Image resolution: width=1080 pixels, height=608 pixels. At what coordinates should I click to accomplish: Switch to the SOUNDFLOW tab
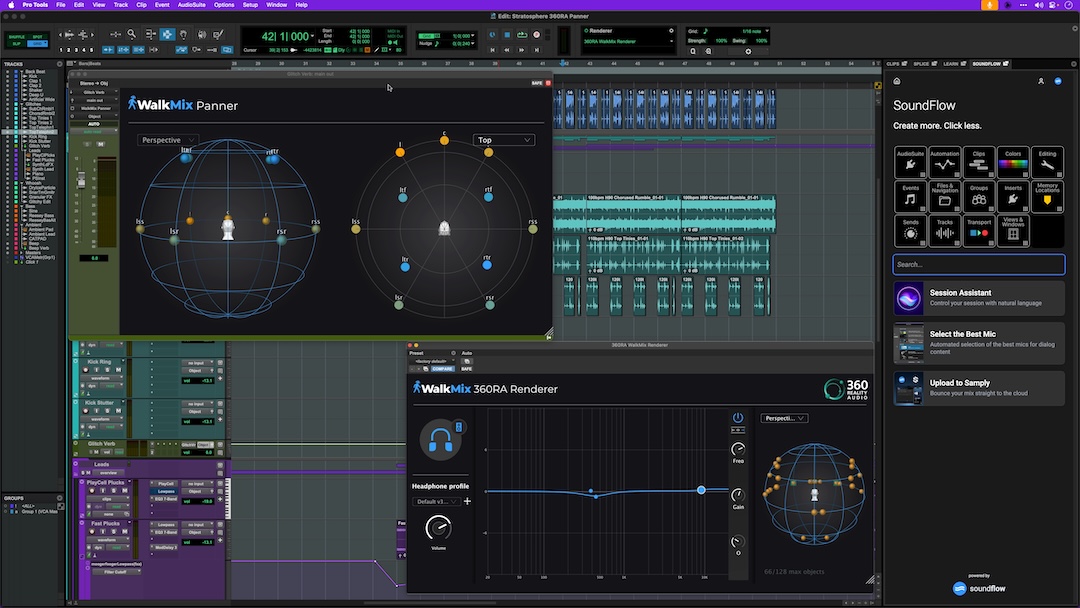(985, 62)
